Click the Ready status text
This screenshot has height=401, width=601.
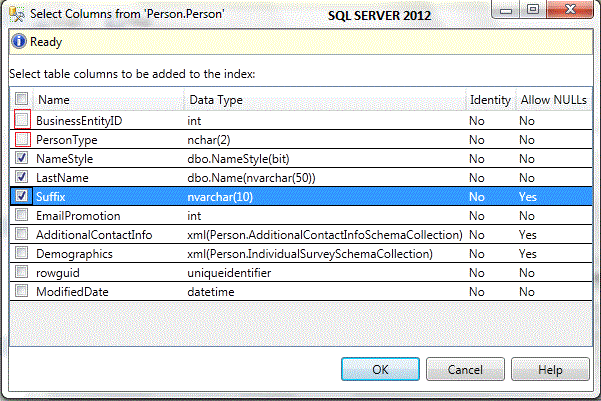[x=46, y=42]
